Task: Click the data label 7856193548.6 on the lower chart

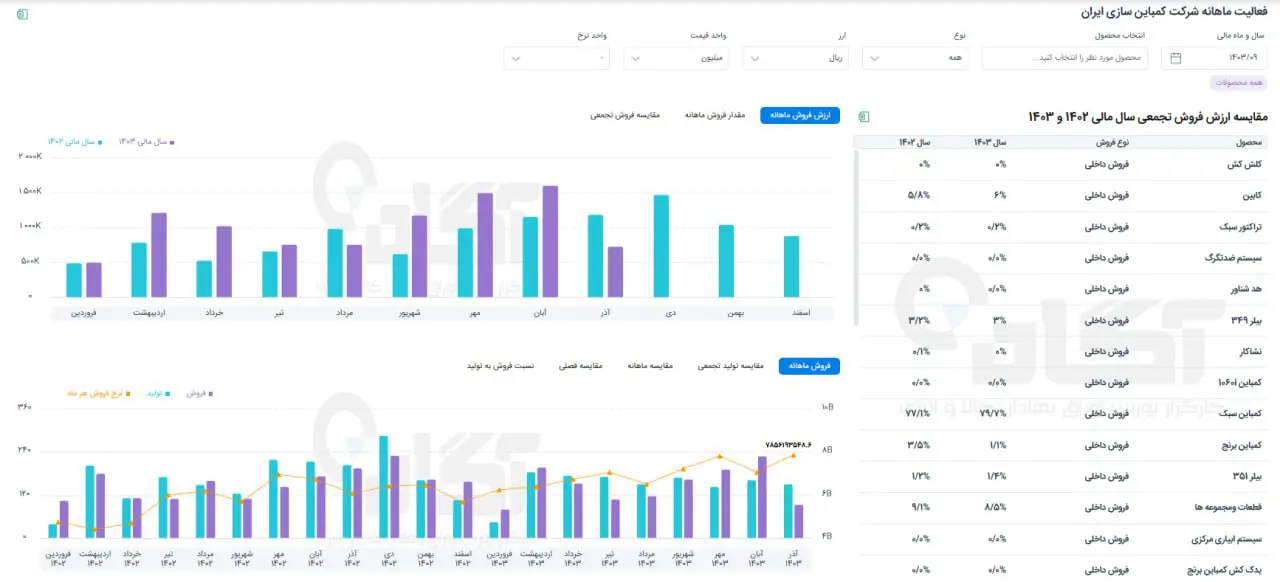Action: click(788, 444)
